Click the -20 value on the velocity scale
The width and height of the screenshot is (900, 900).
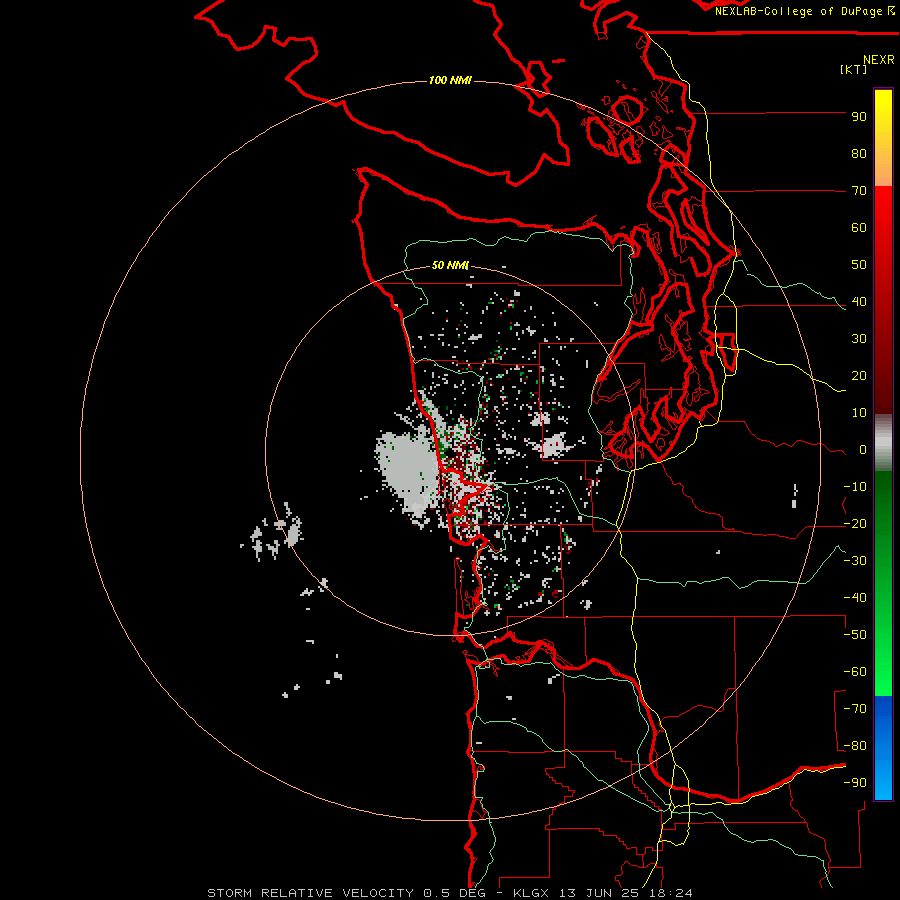coord(855,524)
